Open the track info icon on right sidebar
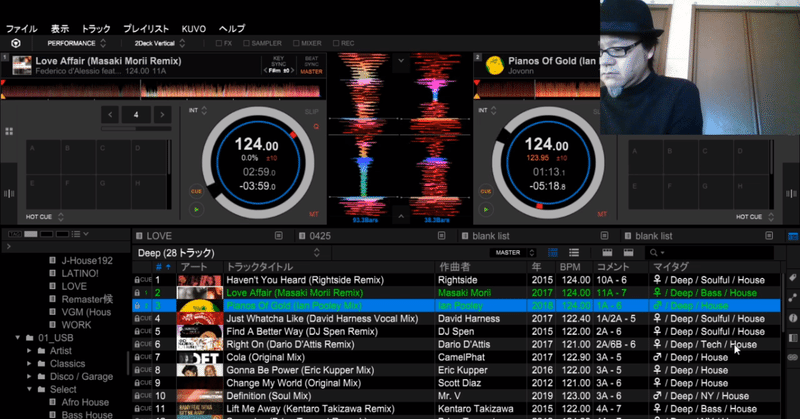 point(793,318)
